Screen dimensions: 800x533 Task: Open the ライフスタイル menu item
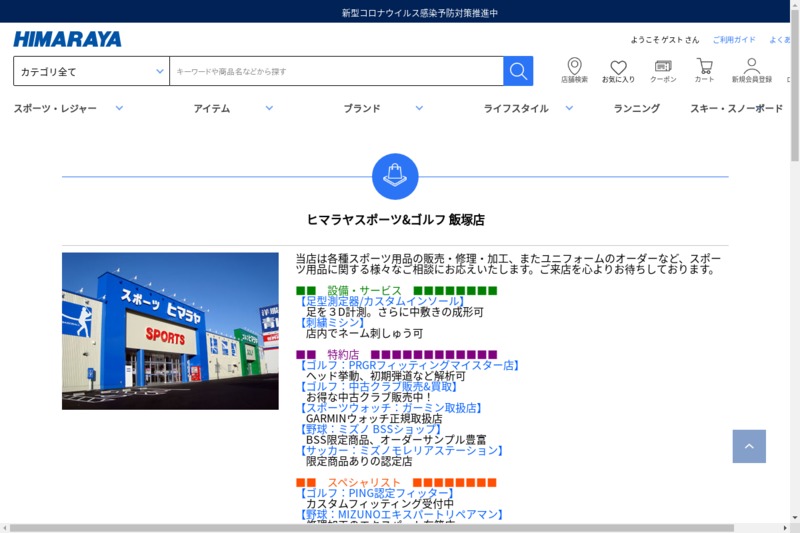pyautogui.click(x=516, y=108)
